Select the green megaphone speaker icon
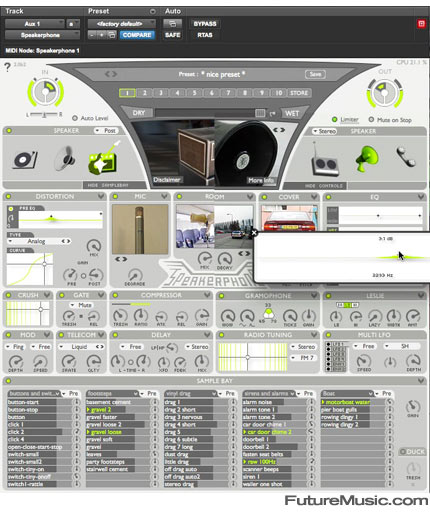The image size is (430, 520). (367, 158)
